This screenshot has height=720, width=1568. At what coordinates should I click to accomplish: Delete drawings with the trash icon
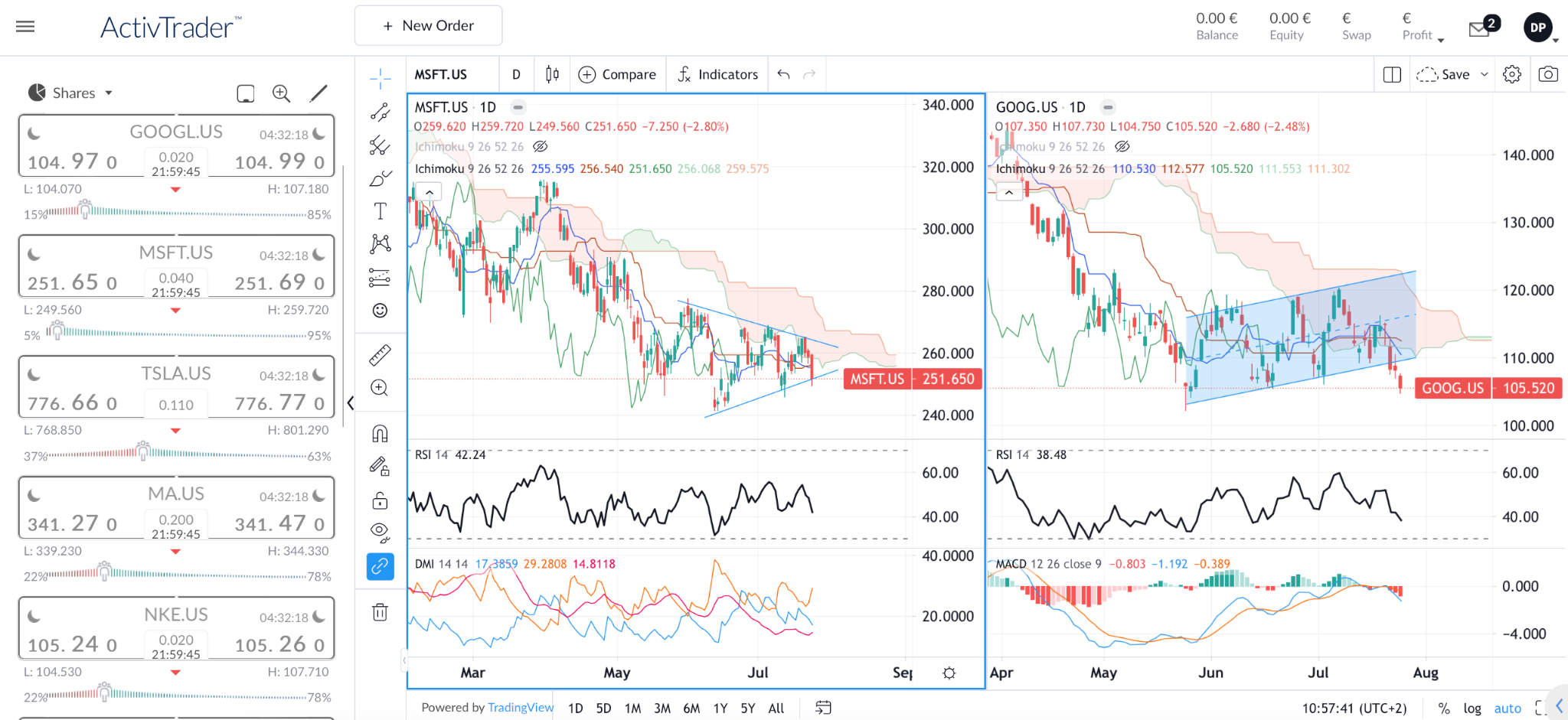point(380,612)
